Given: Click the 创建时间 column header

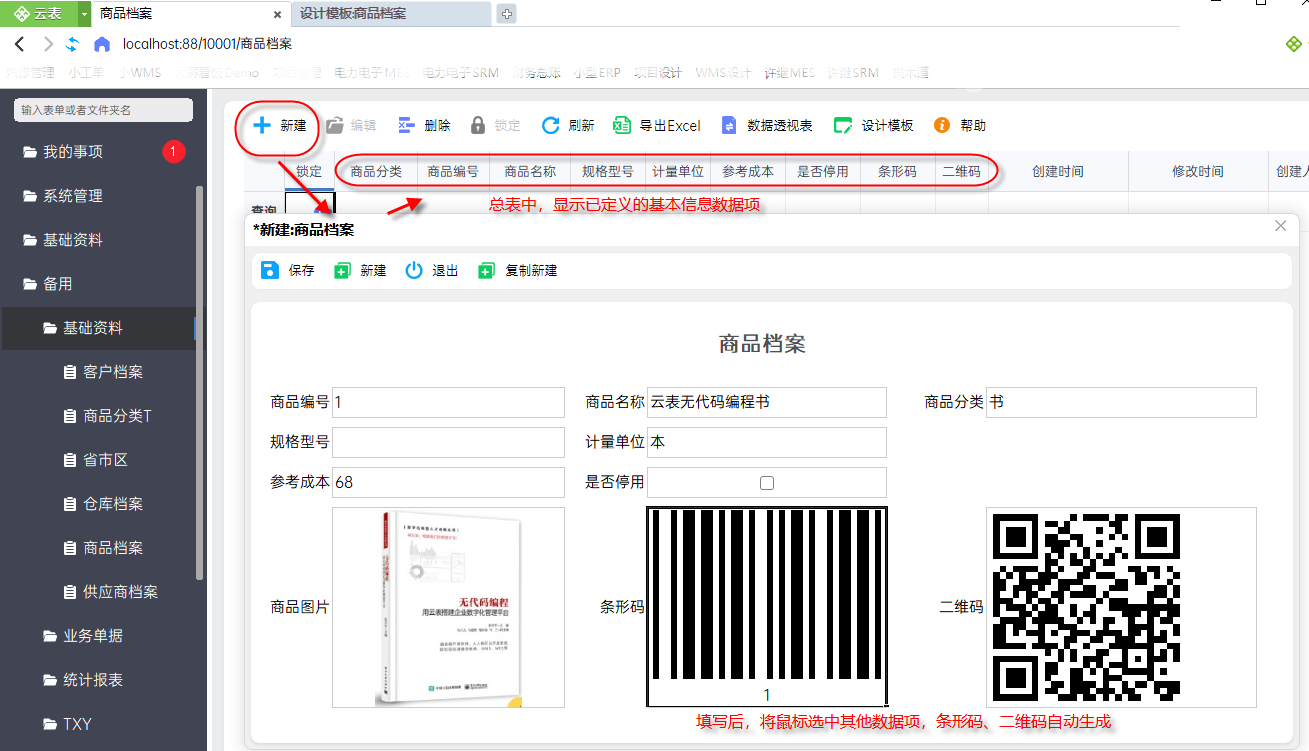Looking at the screenshot, I should click(1058, 171).
